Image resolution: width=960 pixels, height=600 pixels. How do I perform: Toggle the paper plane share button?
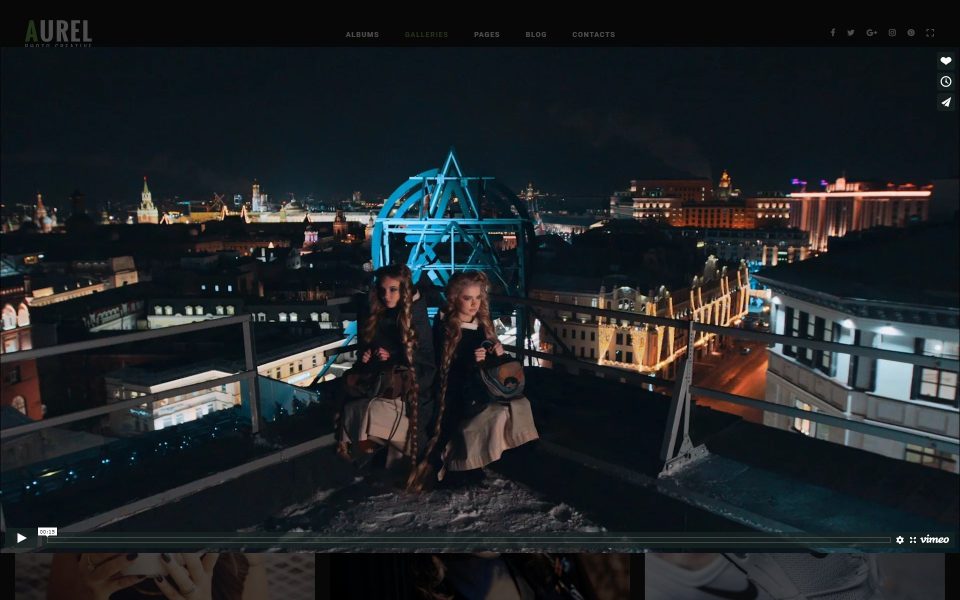click(x=946, y=102)
